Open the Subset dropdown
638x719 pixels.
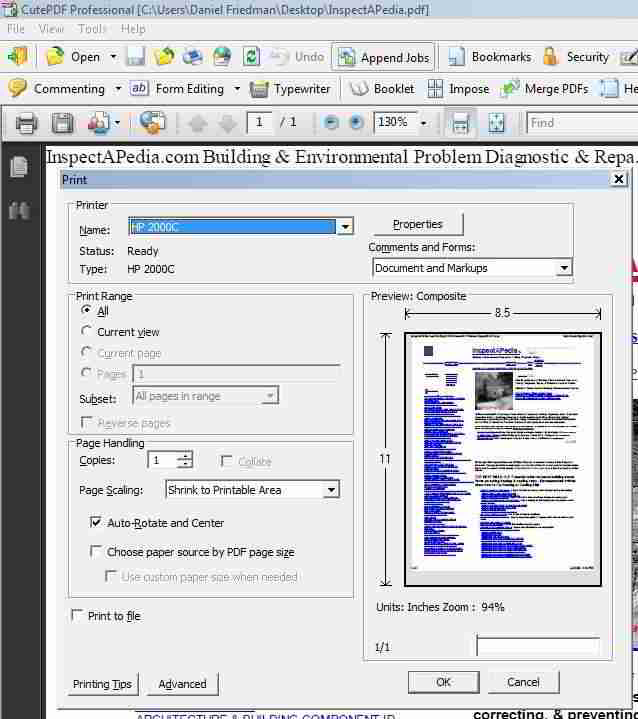point(271,395)
